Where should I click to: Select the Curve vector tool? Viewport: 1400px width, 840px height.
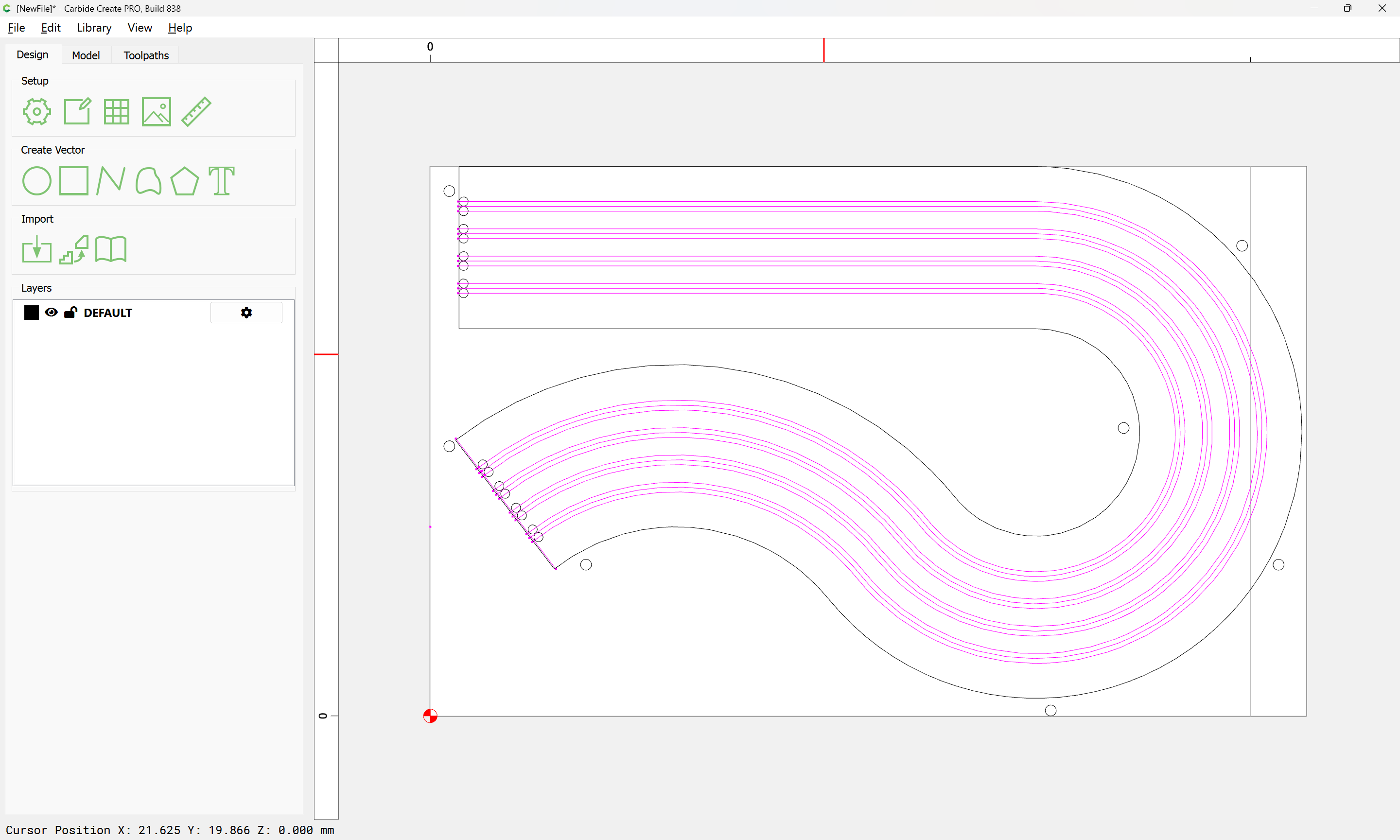[x=148, y=181]
